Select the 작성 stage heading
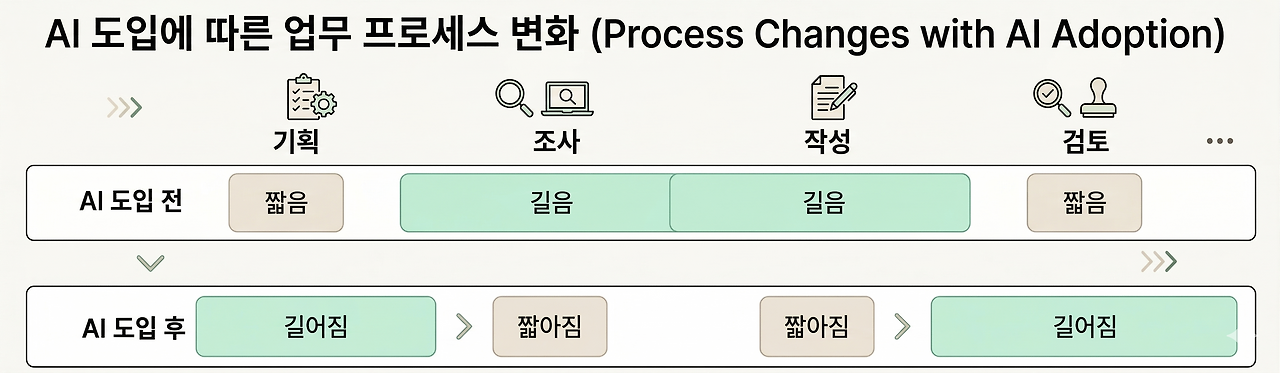Viewport: 1280px width, 373px height. pyautogui.click(x=827, y=142)
